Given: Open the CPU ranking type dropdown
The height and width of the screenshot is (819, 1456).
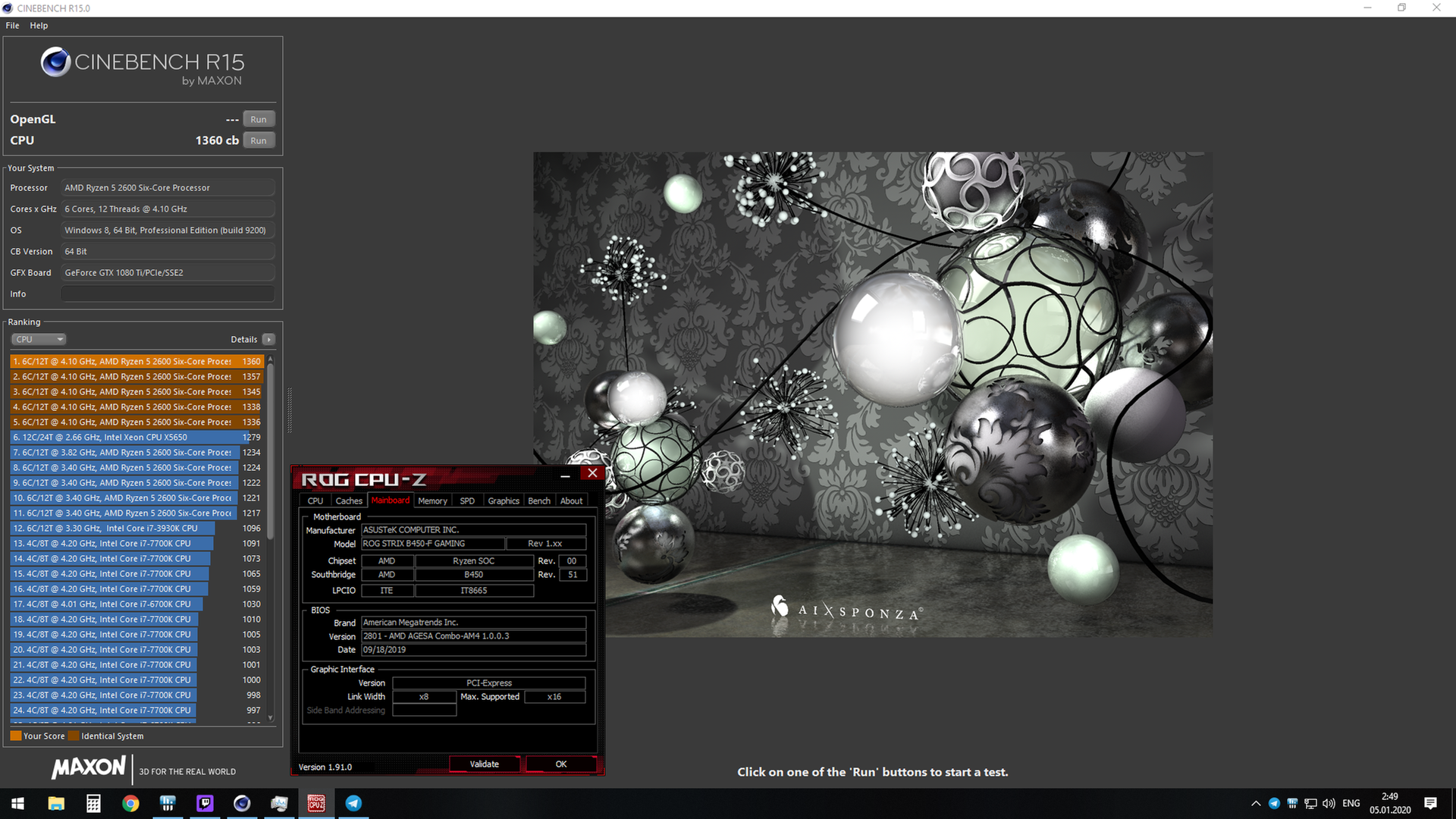Looking at the screenshot, I should [39, 339].
